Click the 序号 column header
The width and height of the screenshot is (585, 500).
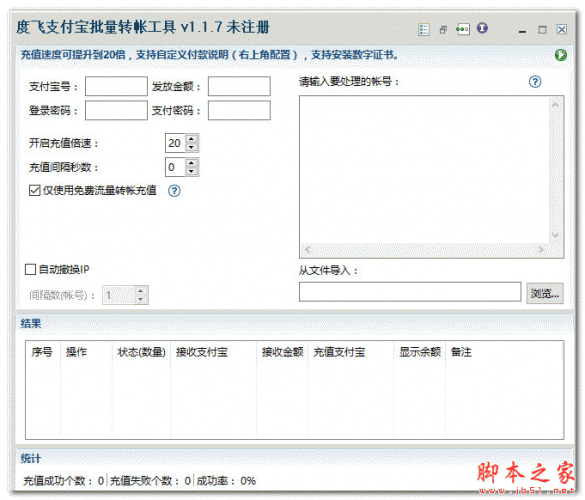(x=42, y=352)
